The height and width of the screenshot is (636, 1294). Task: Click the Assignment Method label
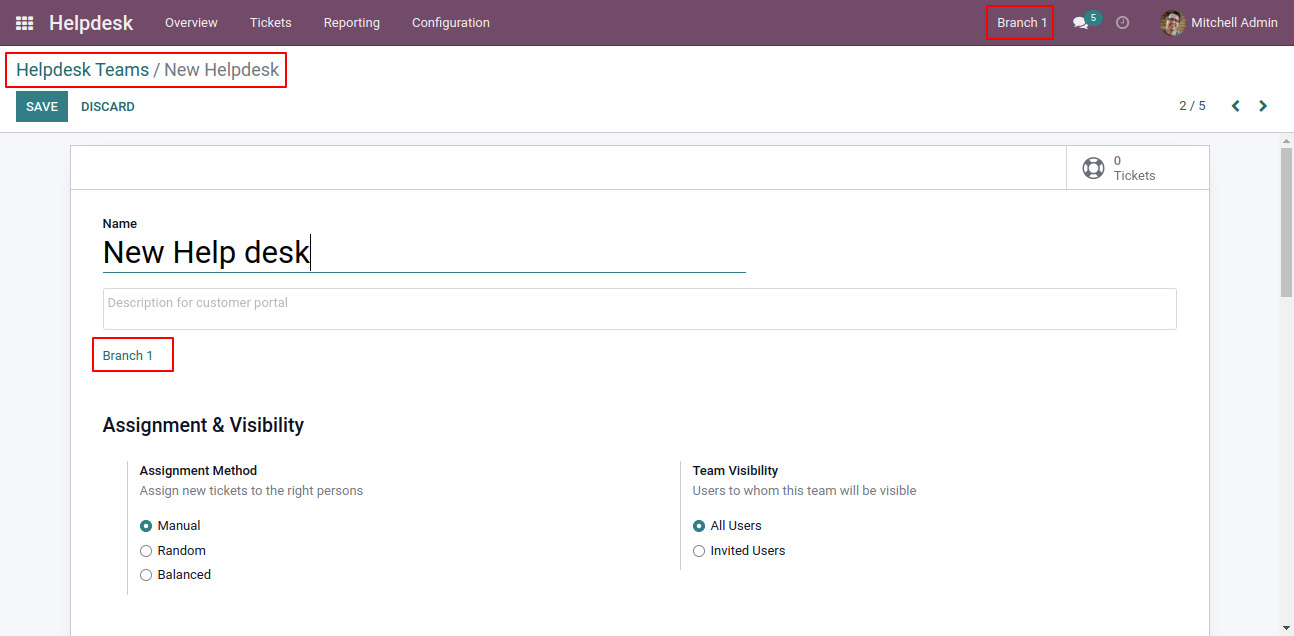pyautogui.click(x=198, y=471)
